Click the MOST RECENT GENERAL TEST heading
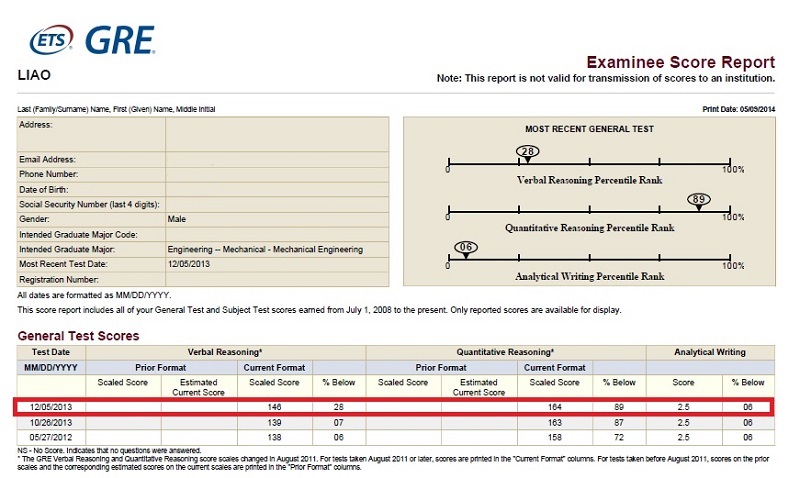800x478 pixels. 589,129
